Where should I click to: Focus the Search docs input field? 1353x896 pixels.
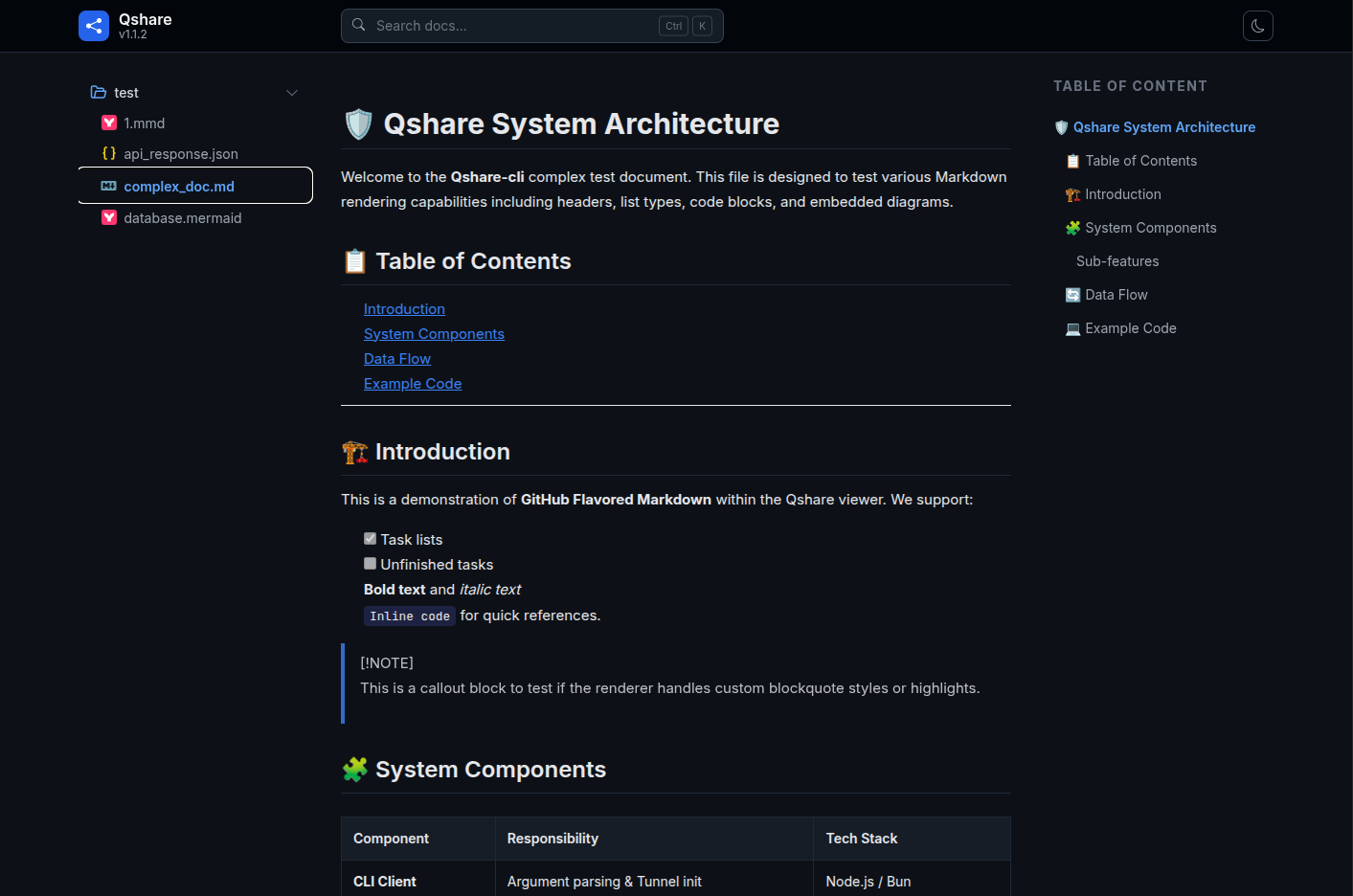pyautogui.click(x=532, y=26)
